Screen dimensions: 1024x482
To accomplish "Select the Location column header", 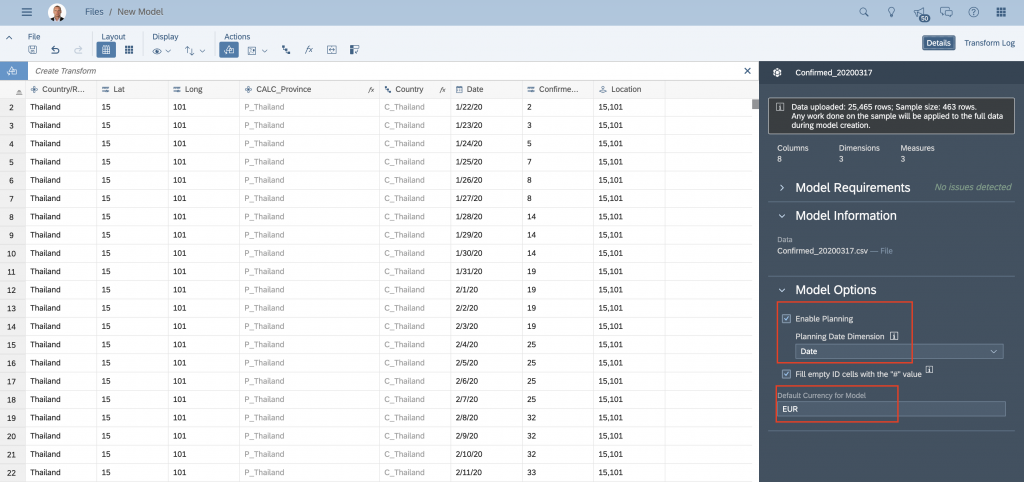I will (x=629, y=89).
